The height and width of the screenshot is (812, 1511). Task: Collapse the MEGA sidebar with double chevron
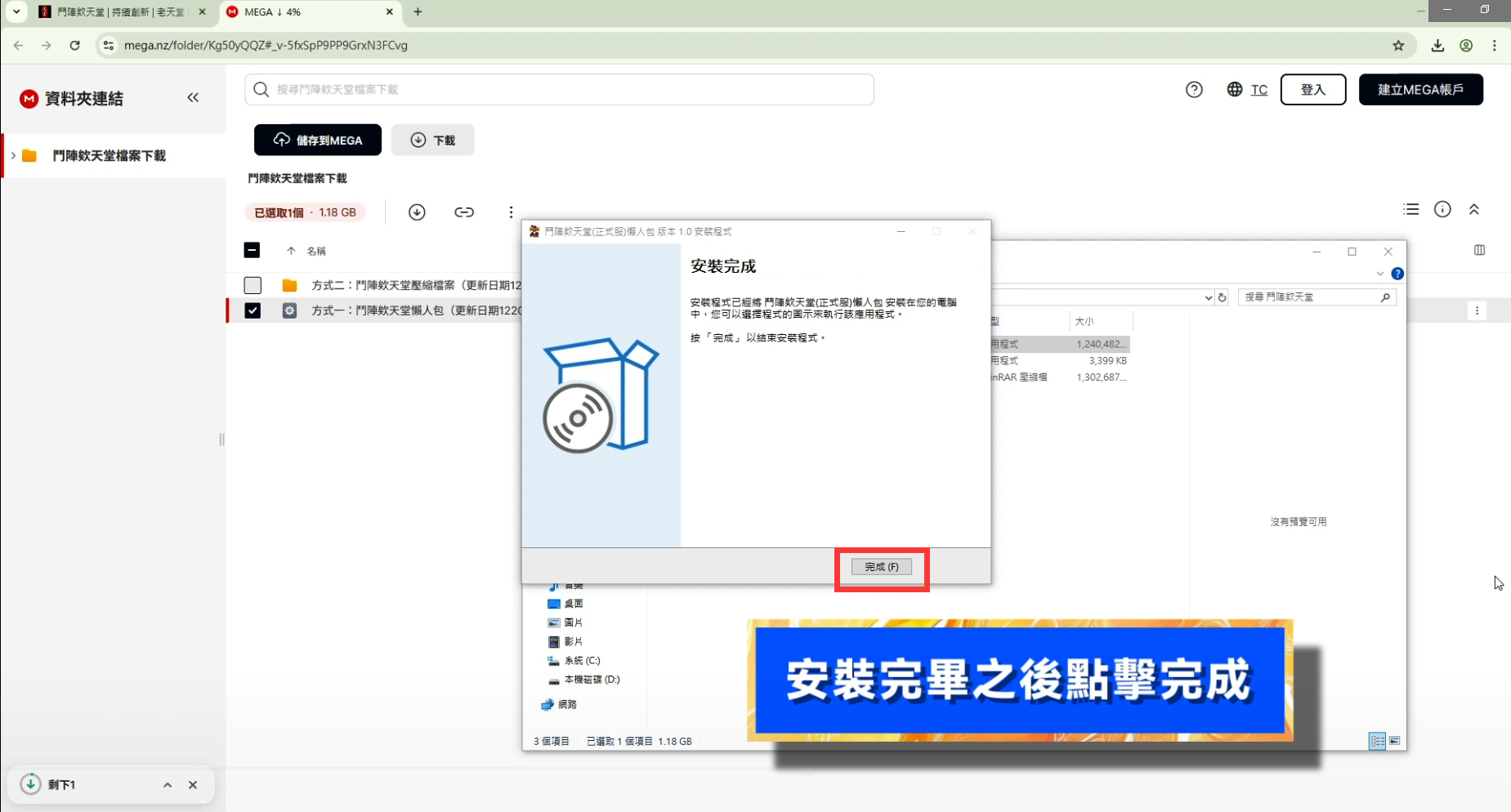pos(193,98)
